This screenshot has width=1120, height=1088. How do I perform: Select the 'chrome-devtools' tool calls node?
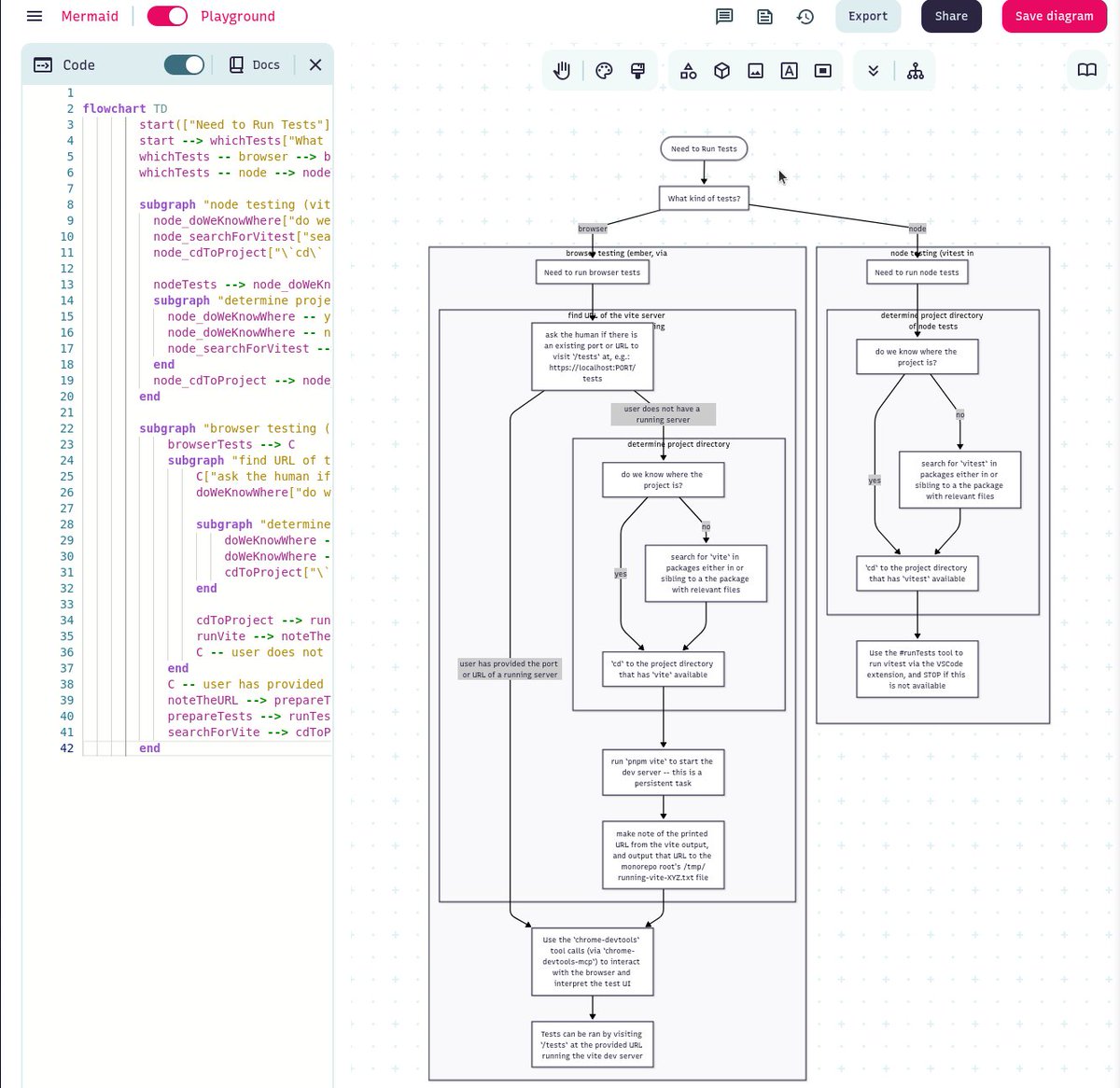(x=592, y=961)
